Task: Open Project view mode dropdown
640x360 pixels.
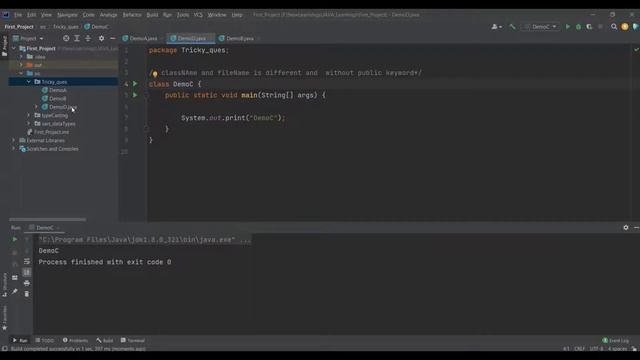Action: pyautogui.click(x=29, y=38)
